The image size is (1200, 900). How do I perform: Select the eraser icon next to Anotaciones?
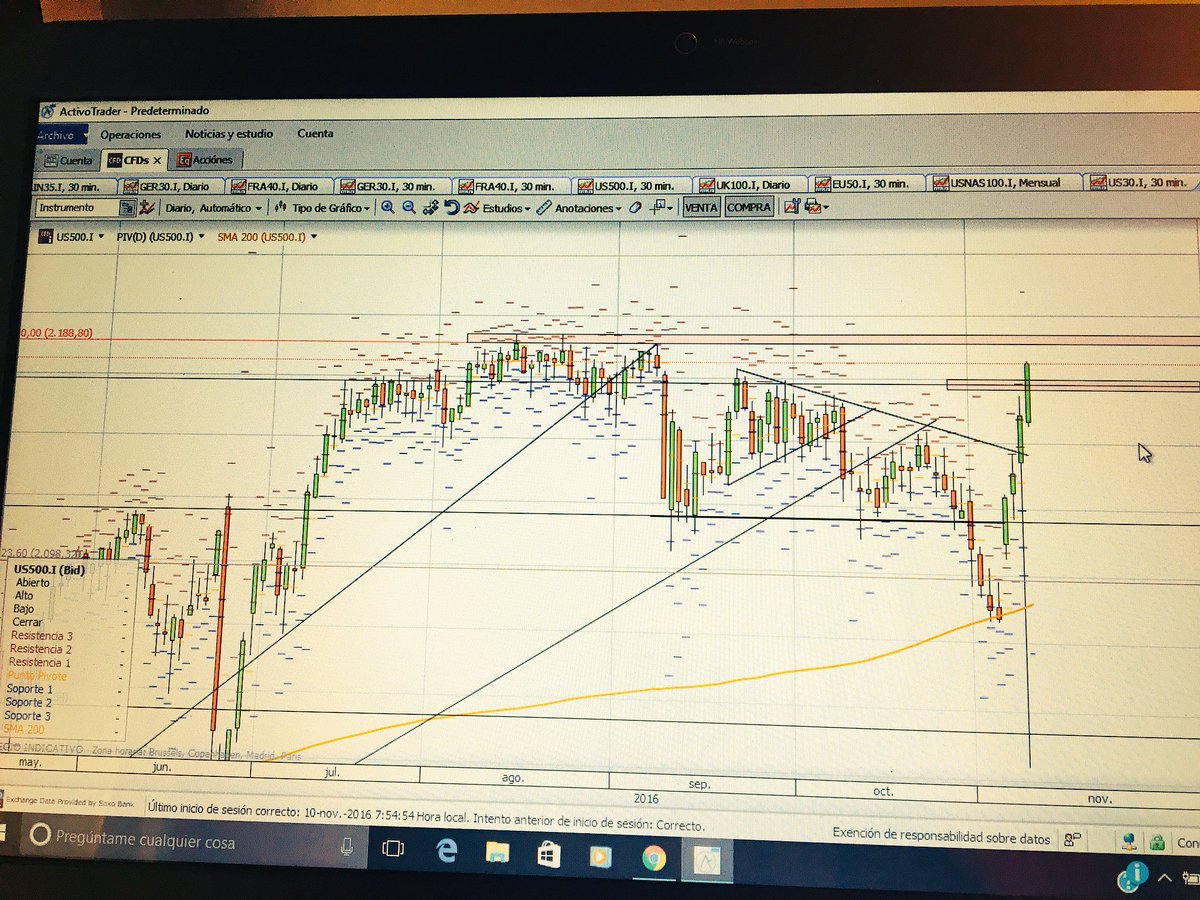point(636,207)
